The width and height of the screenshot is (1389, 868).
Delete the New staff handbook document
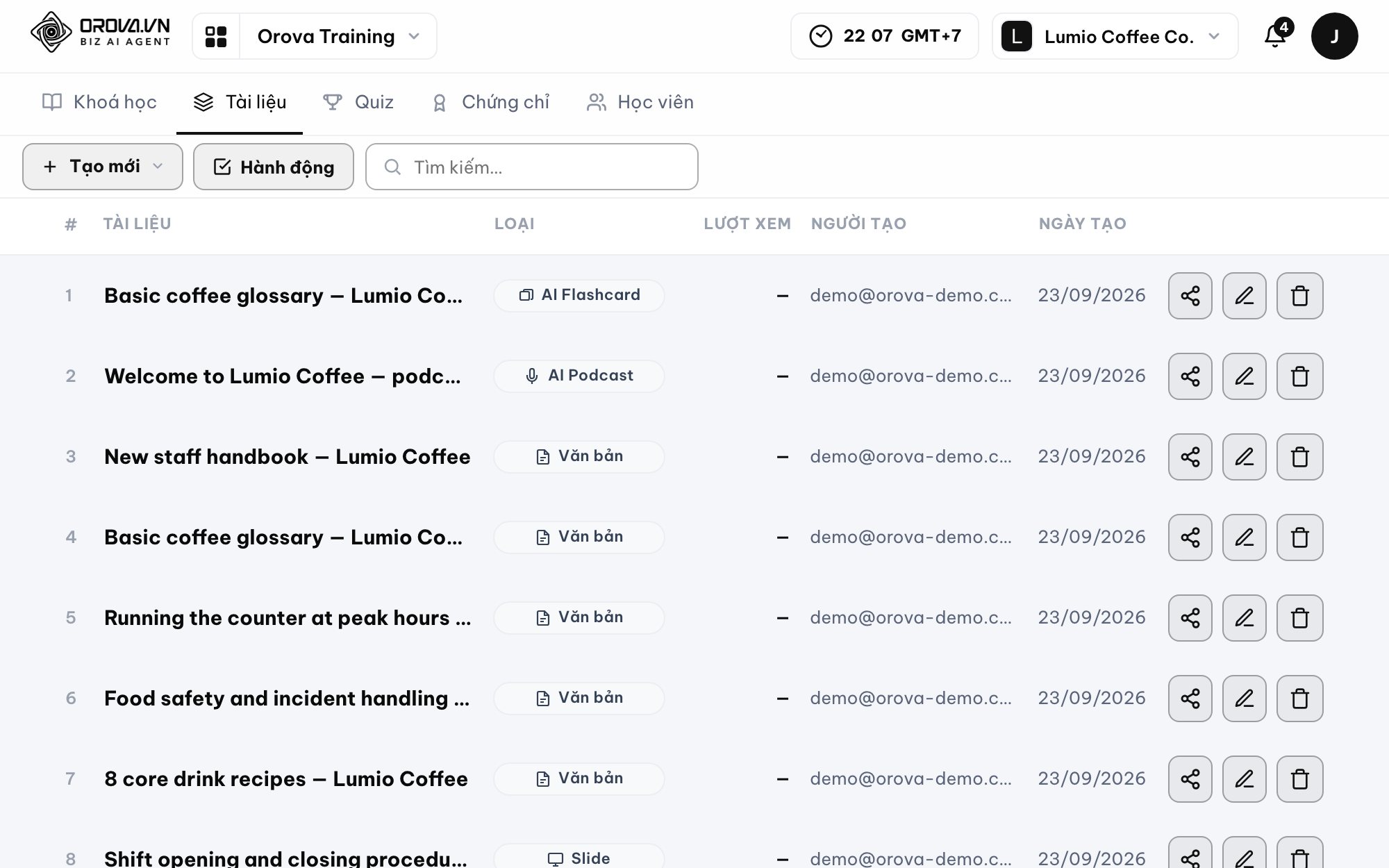tap(1299, 457)
